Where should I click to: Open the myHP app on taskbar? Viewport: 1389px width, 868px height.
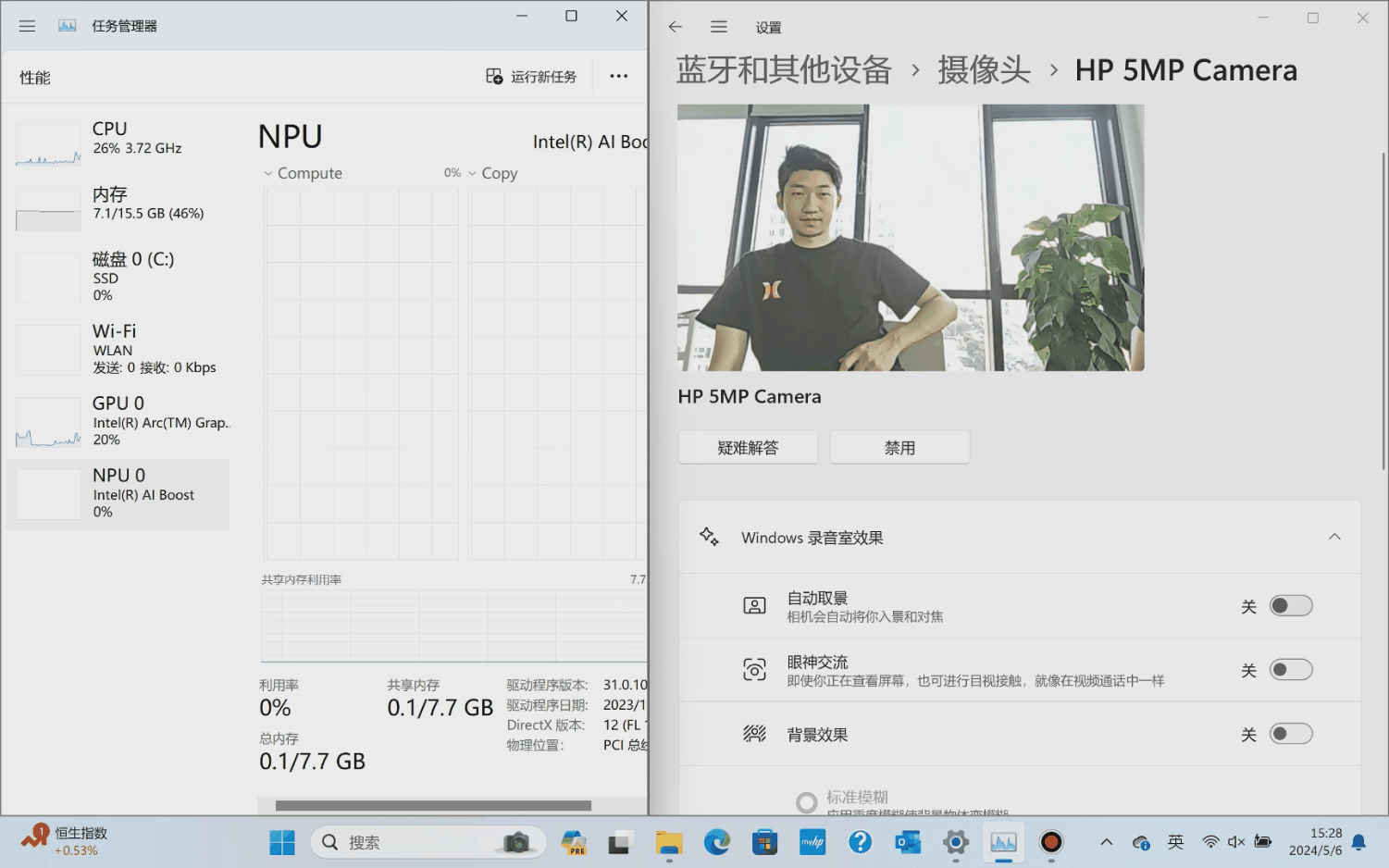(x=812, y=842)
